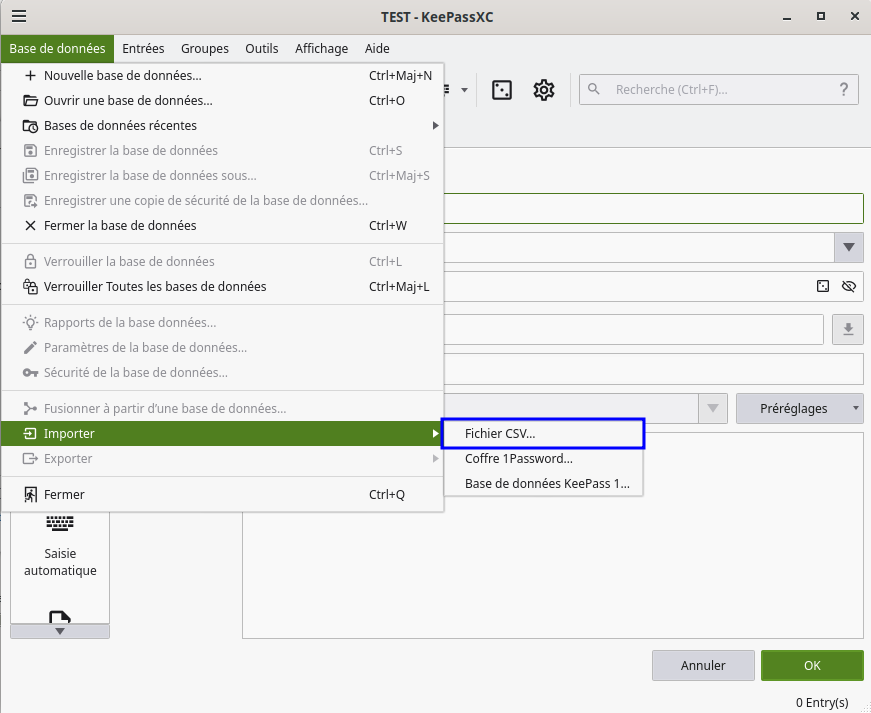Click the dice icon in password field
Image resolution: width=871 pixels, height=713 pixels.
point(823,287)
